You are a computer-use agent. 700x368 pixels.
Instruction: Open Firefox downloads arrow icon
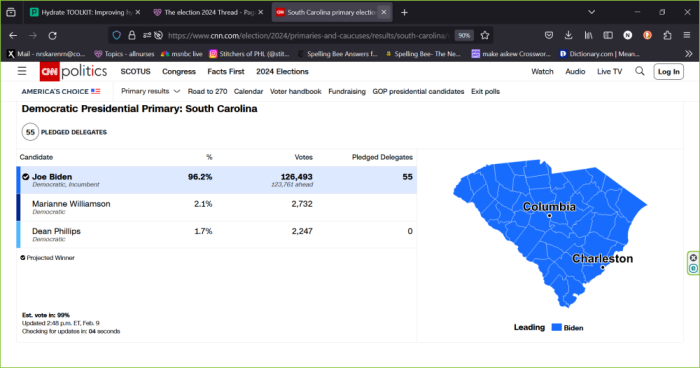568,35
